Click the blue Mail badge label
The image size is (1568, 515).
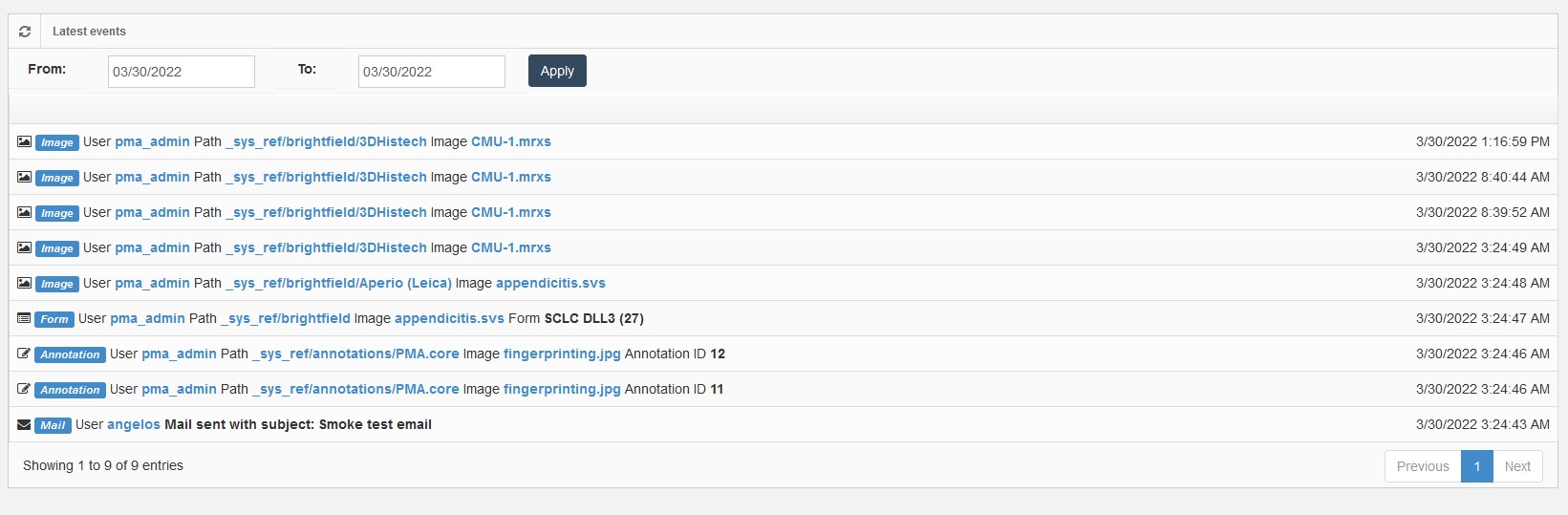point(53,425)
